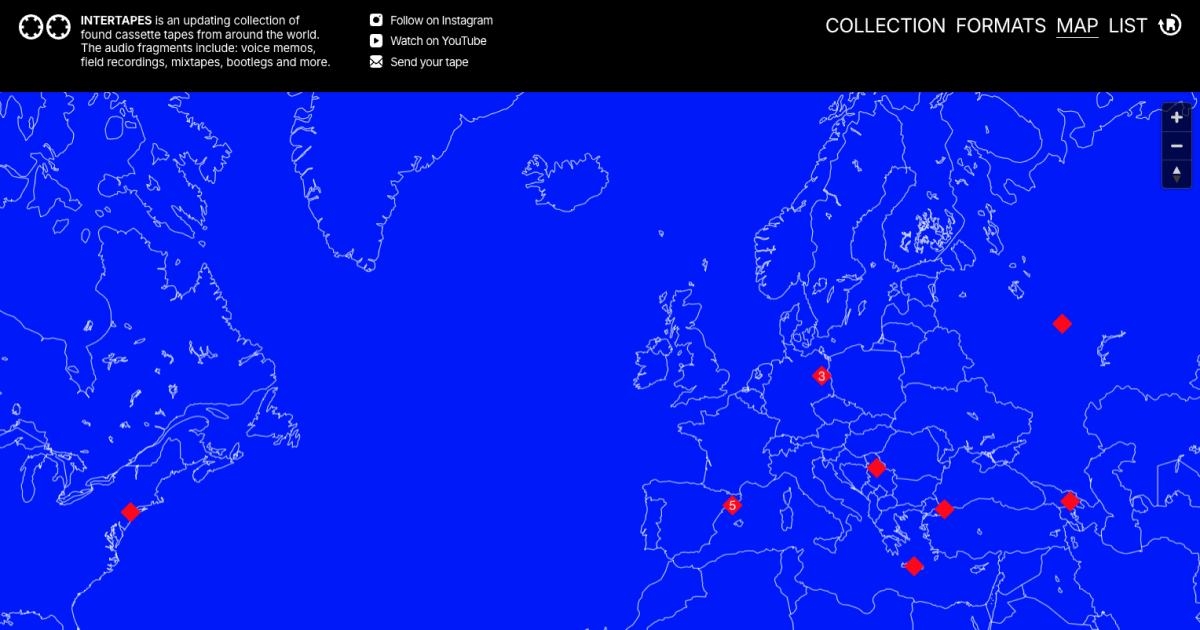Screen dimensions: 1200x630
Task: Open cluster marker labeled 5 near Spain
Action: click(732, 505)
